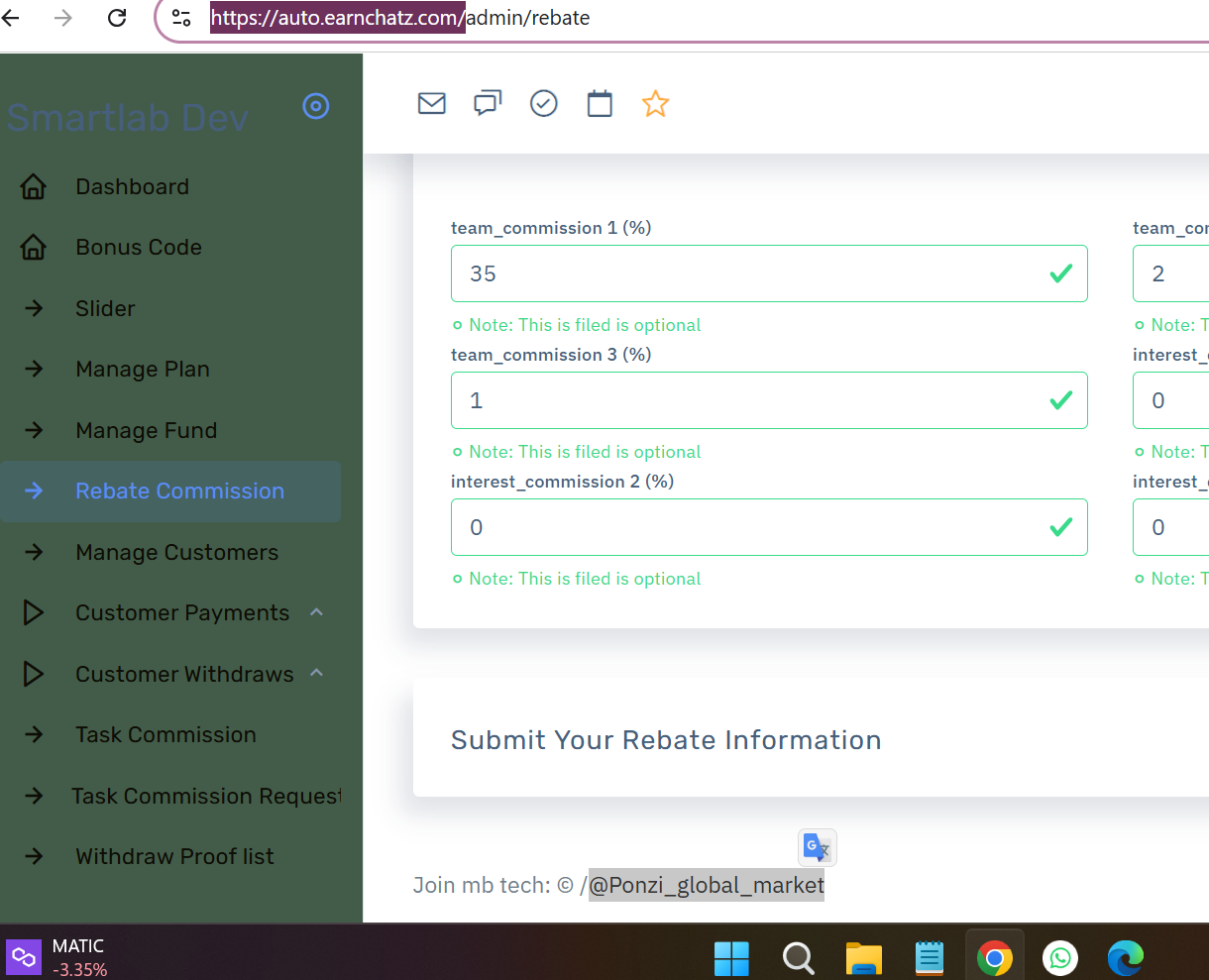1209x980 pixels.
Task: Click the orange star favorites icon
Action: coord(655,103)
